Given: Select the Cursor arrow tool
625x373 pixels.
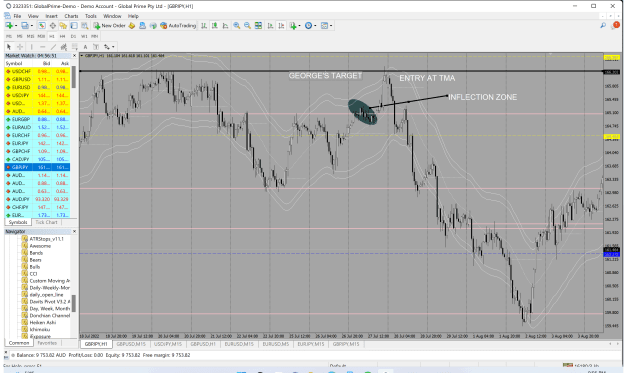Looking at the screenshot, I should 9,47.
